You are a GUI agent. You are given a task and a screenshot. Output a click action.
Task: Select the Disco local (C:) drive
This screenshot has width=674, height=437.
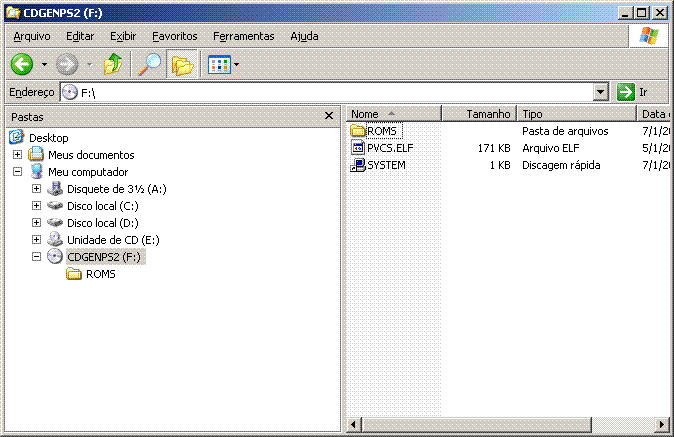tap(103, 206)
